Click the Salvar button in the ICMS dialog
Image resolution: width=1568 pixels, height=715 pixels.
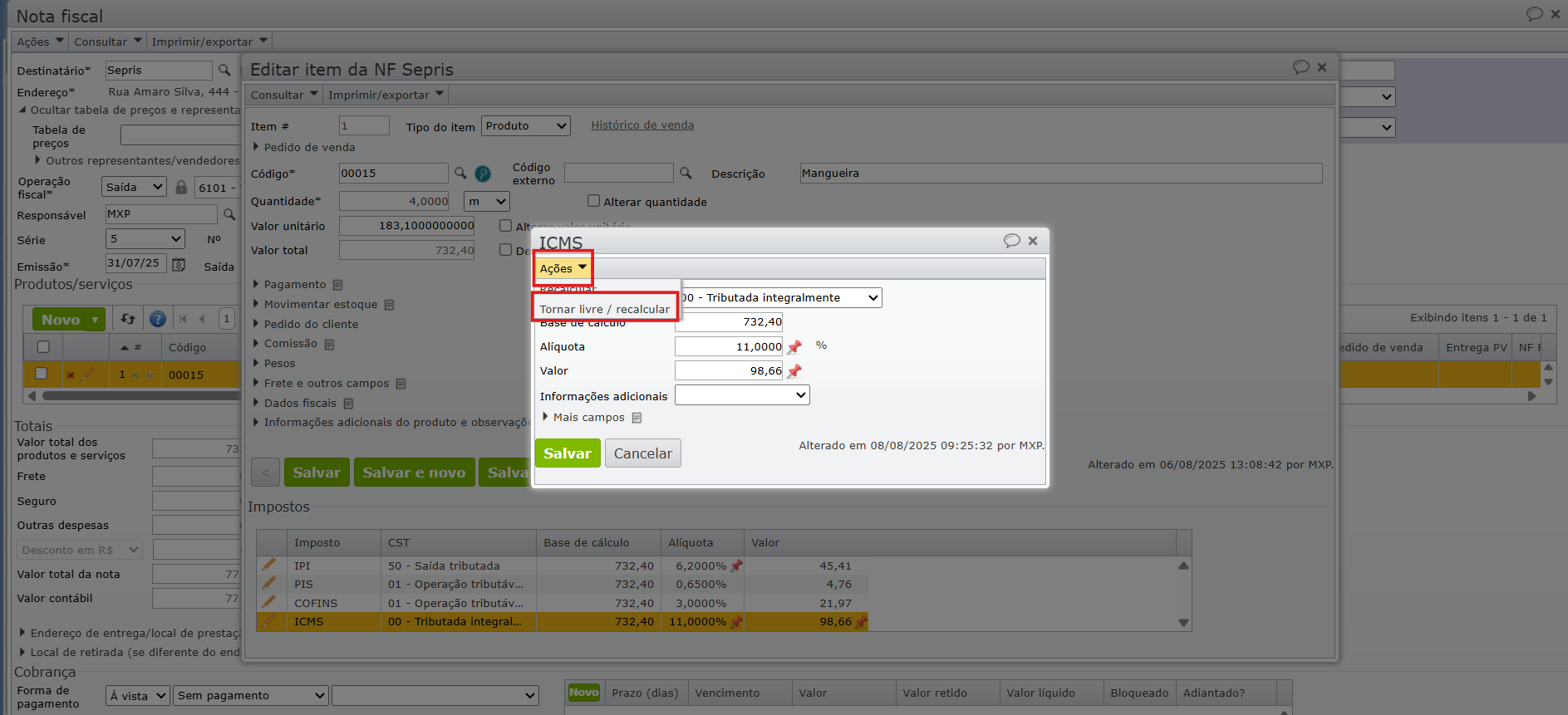pyautogui.click(x=568, y=453)
